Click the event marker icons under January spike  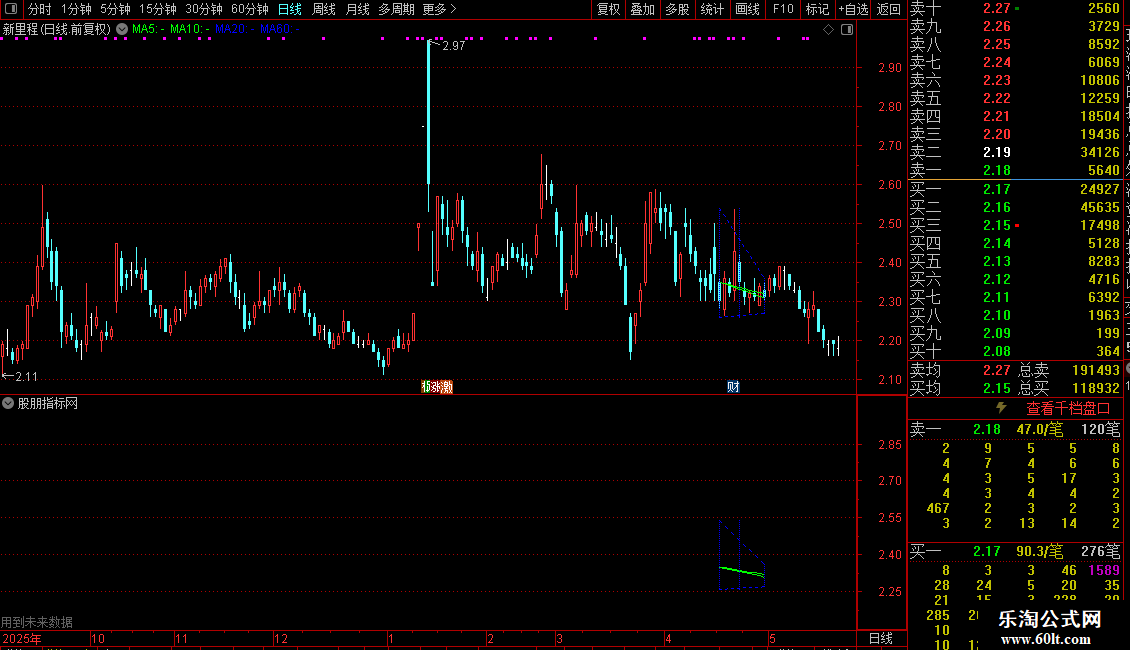point(437,387)
